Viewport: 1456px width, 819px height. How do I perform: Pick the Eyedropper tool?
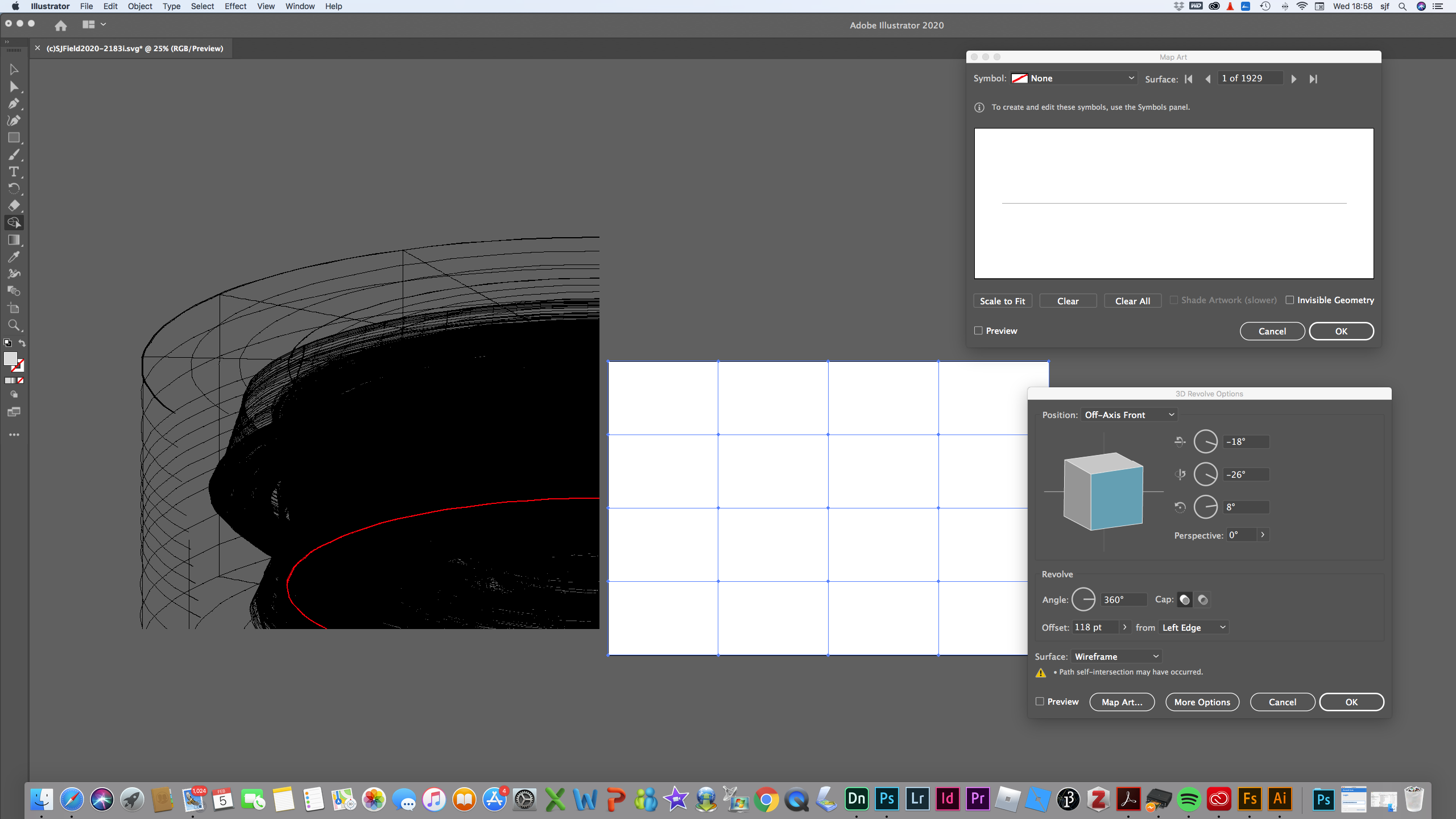click(14, 257)
